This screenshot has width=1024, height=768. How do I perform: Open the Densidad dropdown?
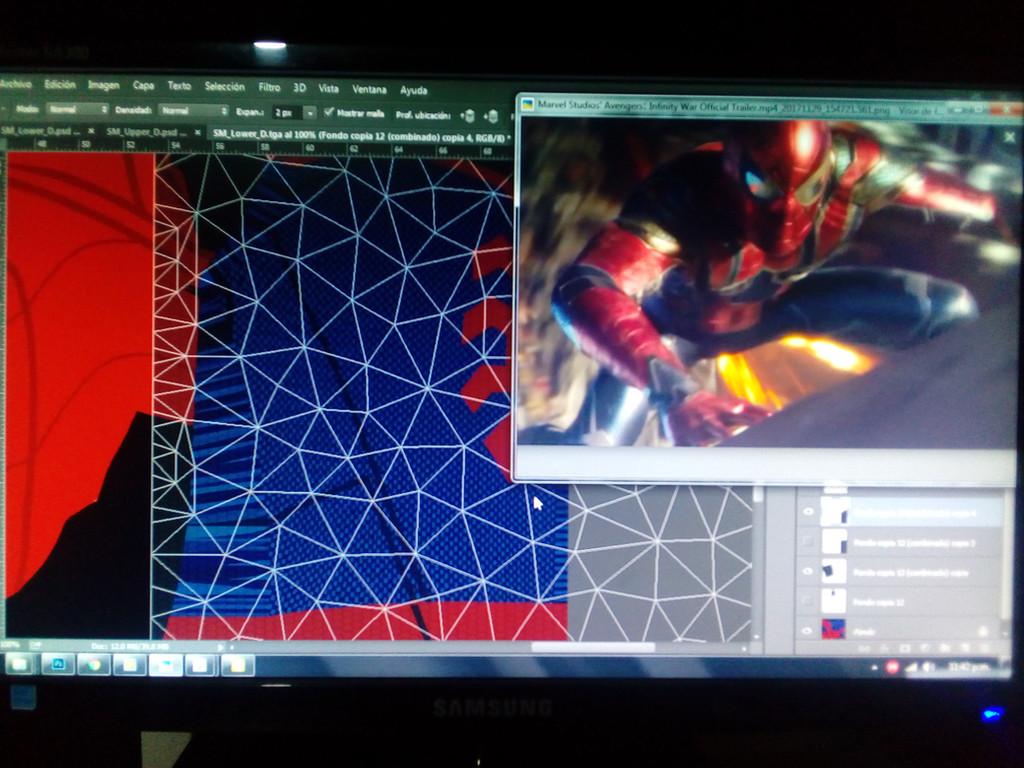point(194,110)
